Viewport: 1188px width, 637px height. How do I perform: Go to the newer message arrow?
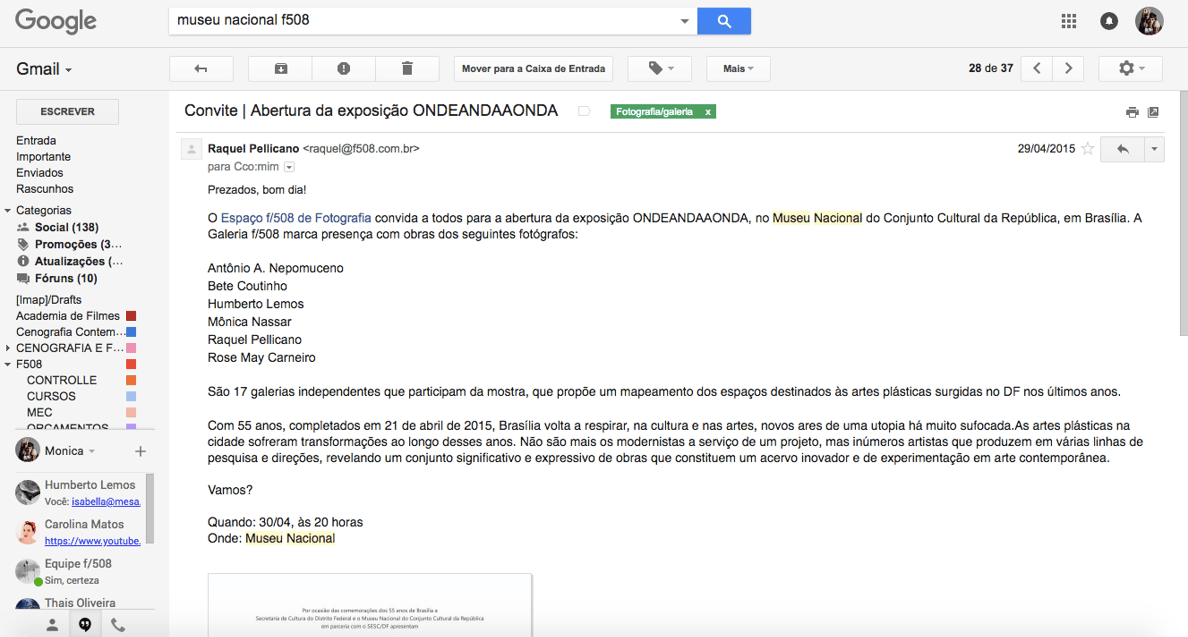(1036, 69)
